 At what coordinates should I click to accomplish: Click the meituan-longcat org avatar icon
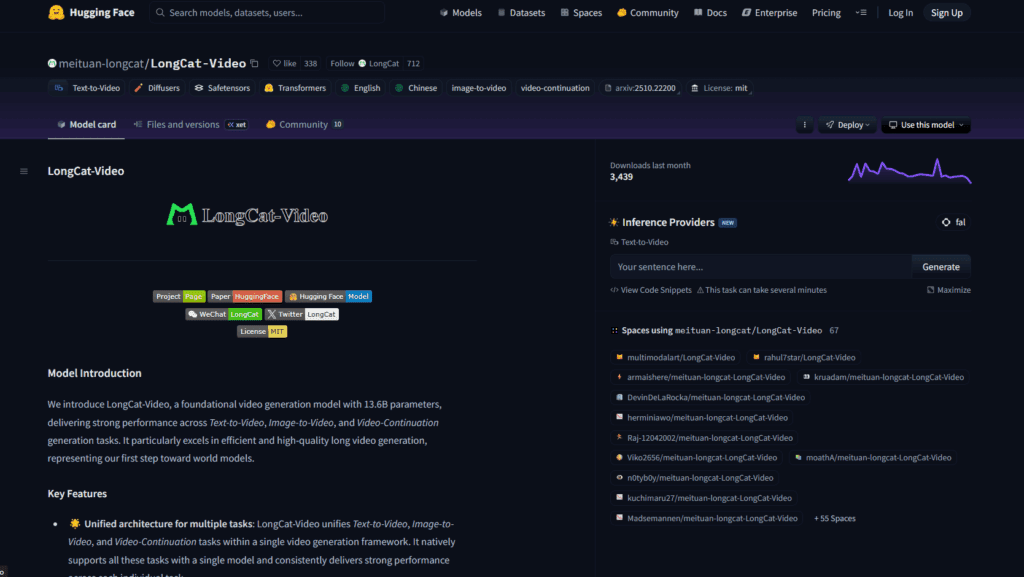pos(52,63)
